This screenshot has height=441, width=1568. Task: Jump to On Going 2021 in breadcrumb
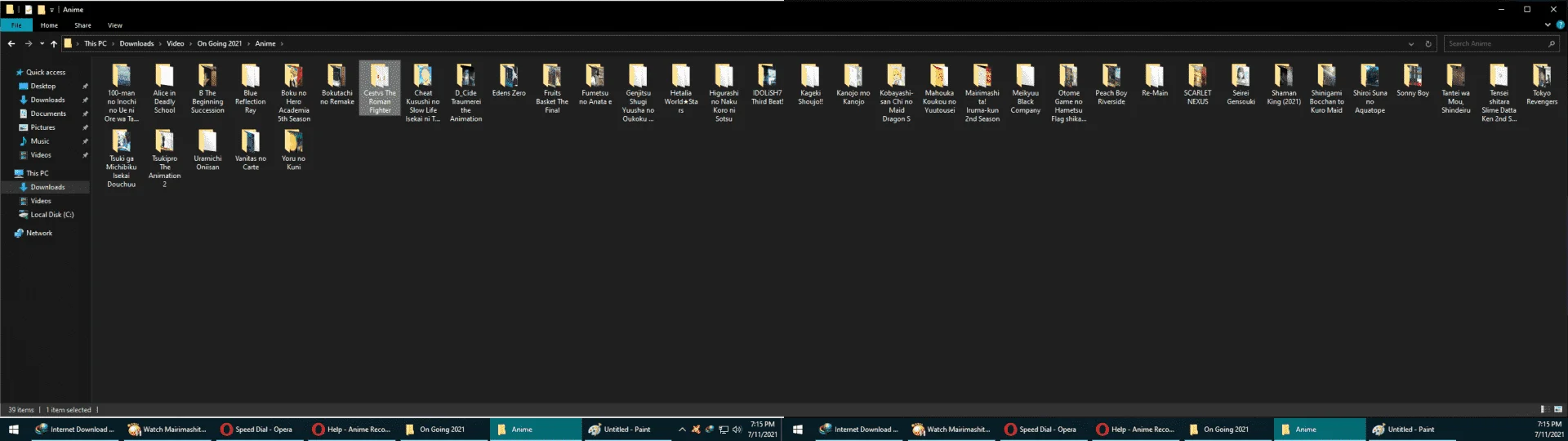220,43
